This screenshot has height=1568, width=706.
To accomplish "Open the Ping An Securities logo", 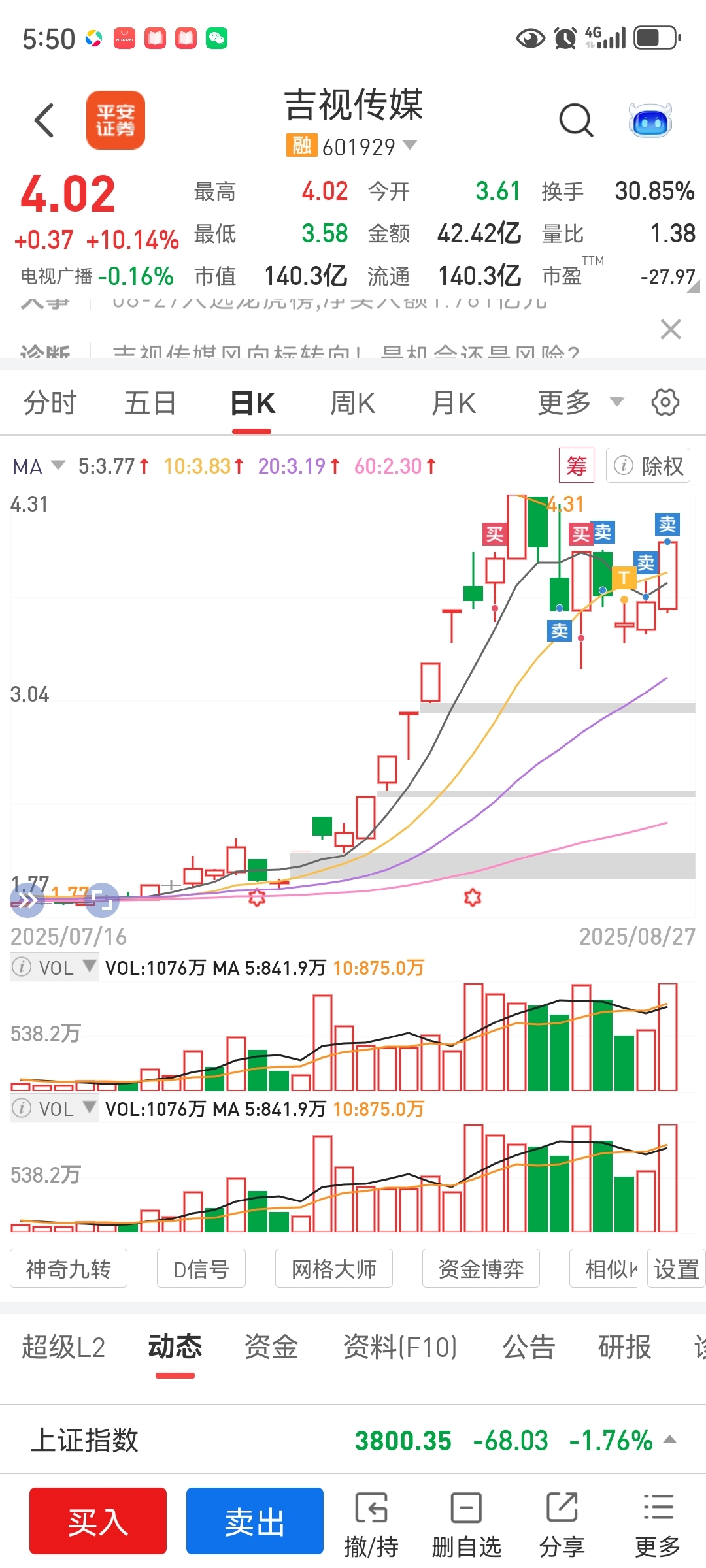I will pyautogui.click(x=116, y=120).
